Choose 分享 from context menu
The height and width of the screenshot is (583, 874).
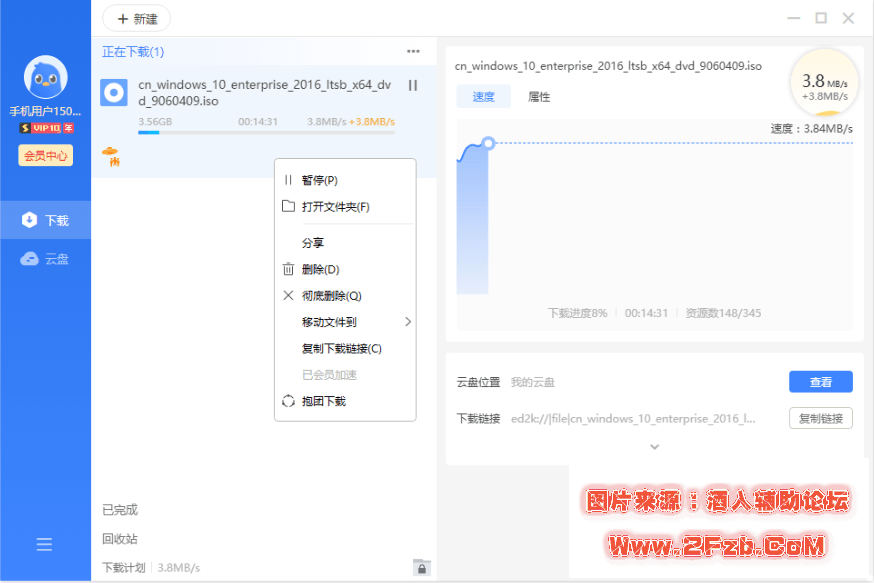(345, 243)
